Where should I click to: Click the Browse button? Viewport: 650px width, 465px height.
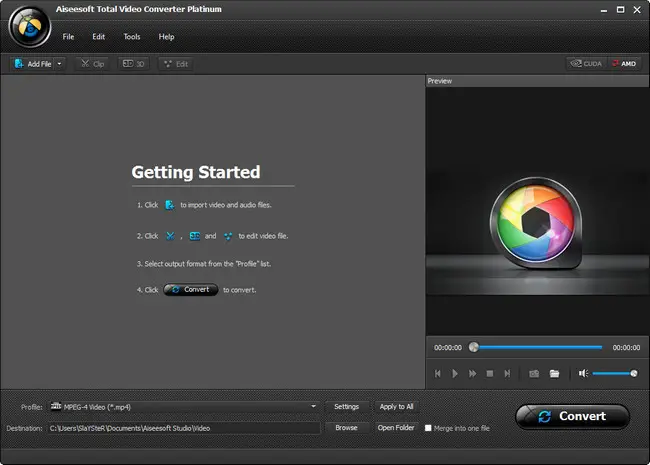tap(346, 428)
